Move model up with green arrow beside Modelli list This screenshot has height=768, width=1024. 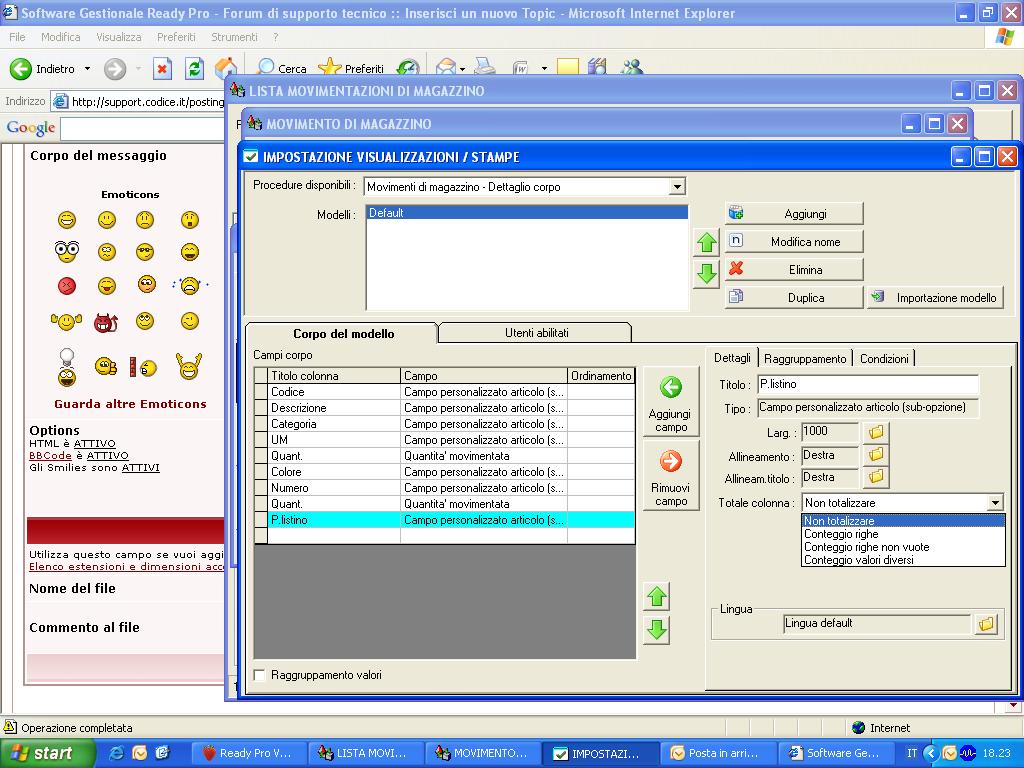click(x=706, y=242)
